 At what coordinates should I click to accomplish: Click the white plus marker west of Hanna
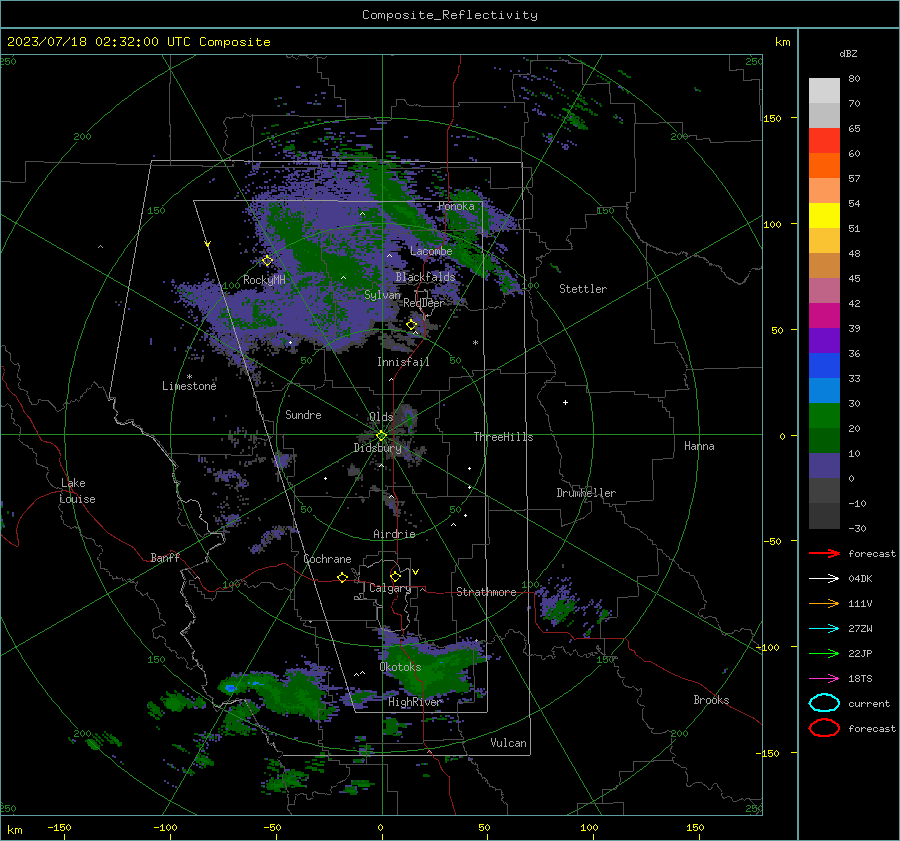pos(565,402)
